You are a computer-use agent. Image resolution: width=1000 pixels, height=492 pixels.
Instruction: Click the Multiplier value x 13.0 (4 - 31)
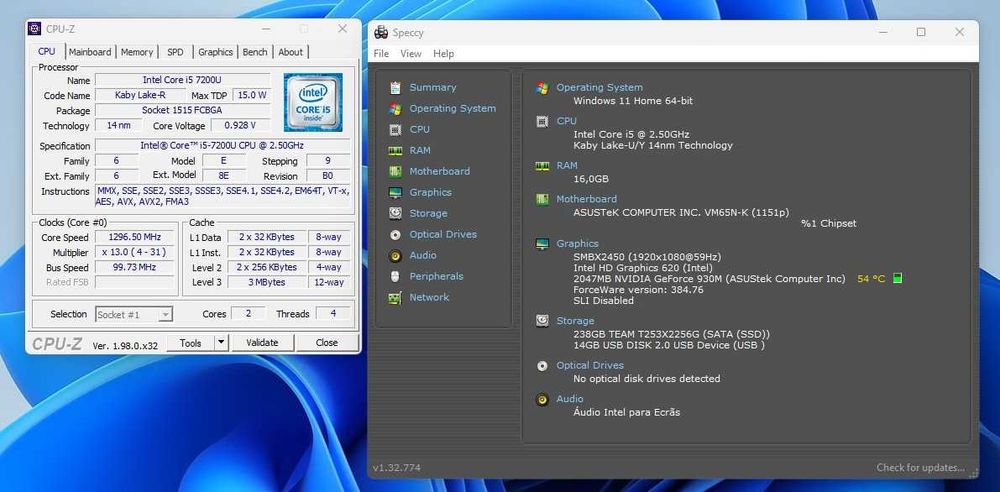[135, 252]
